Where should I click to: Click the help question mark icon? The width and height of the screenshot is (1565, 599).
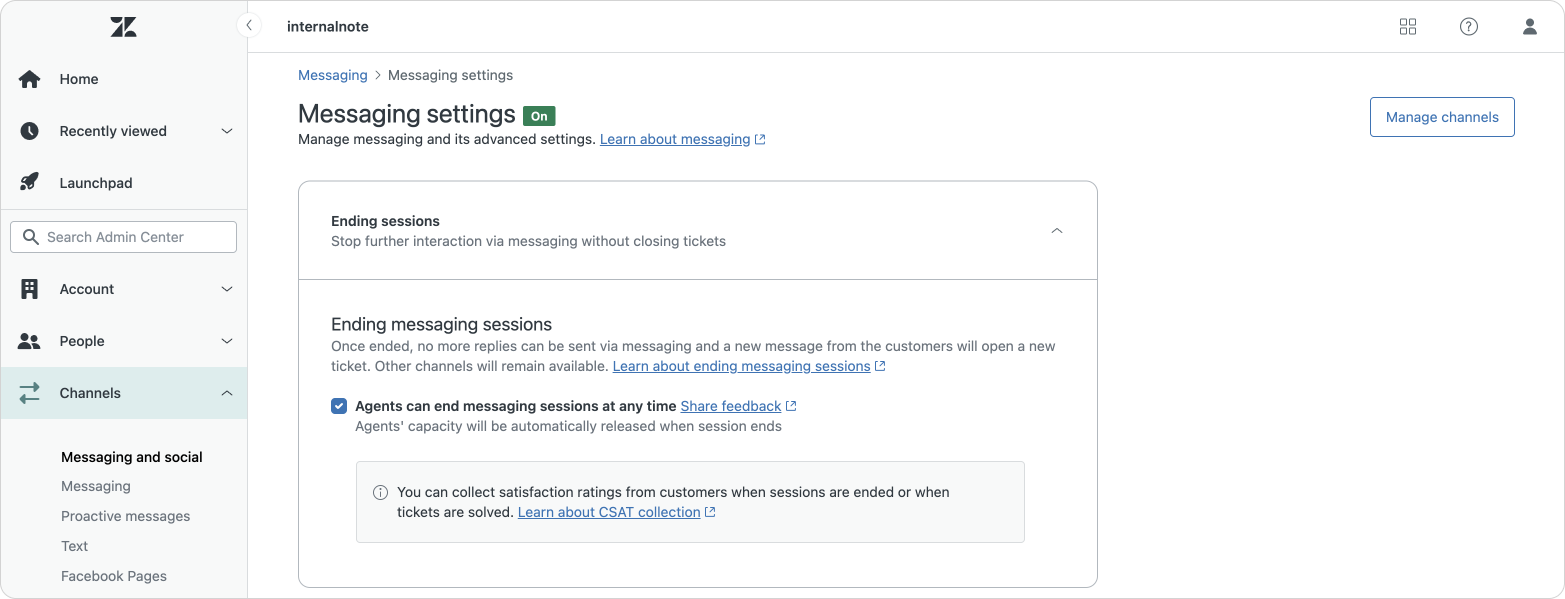click(1468, 27)
